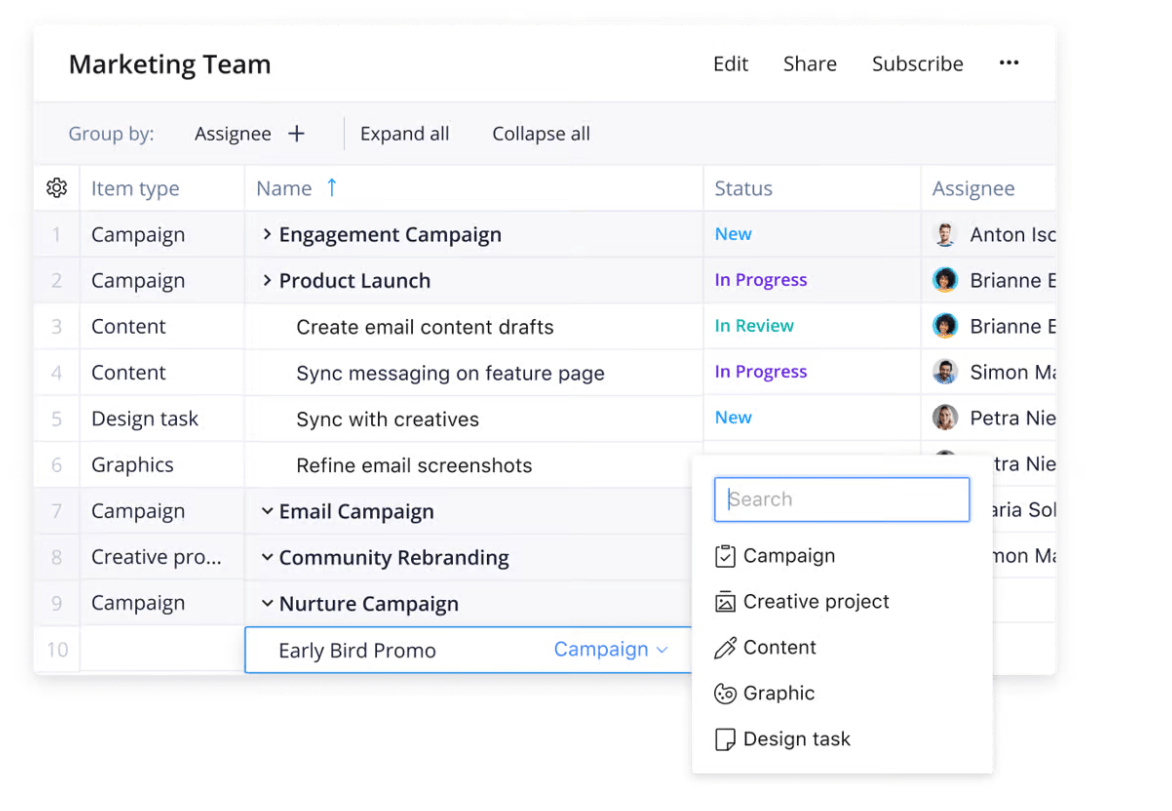Screen dimensions: 1172x811
Task: Click the Name column sort arrow
Action: (332, 188)
